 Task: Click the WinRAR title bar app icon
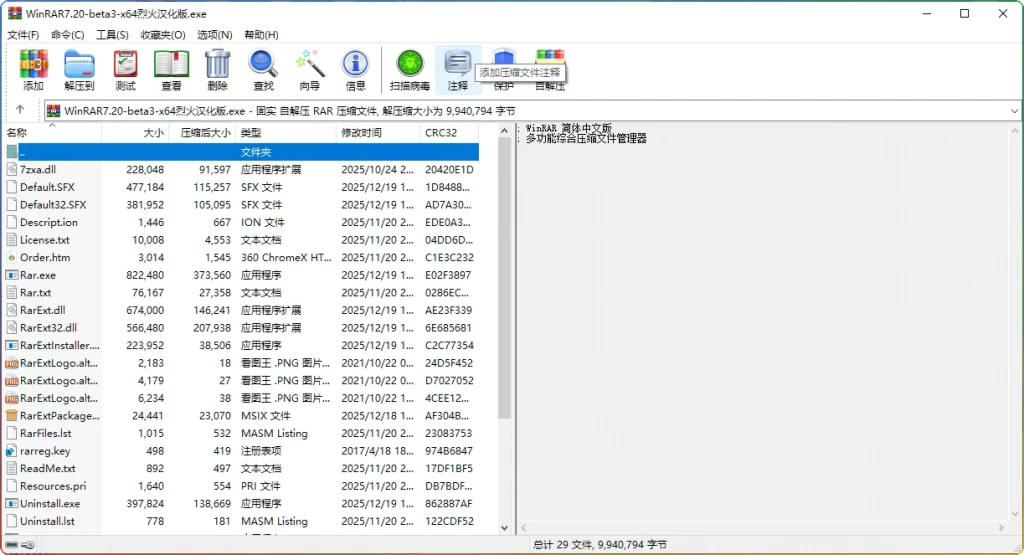point(14,14)
